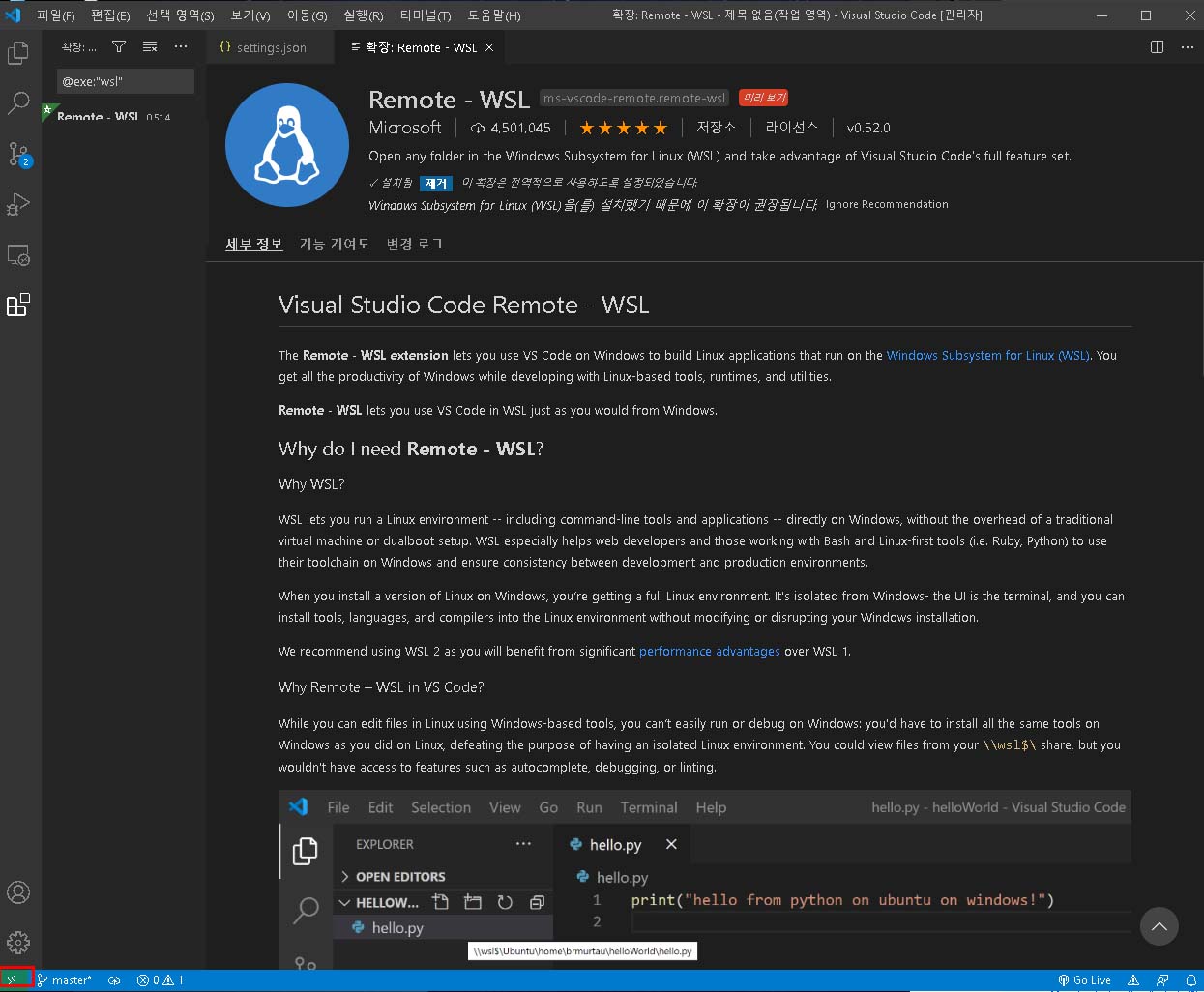Click the master* branch in status bar
The image size is (1204, 992).
66,980
